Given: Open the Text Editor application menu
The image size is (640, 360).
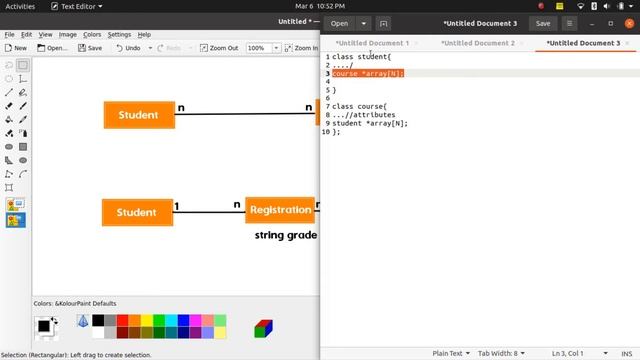Looking at the screenshot, I should 77,7.
